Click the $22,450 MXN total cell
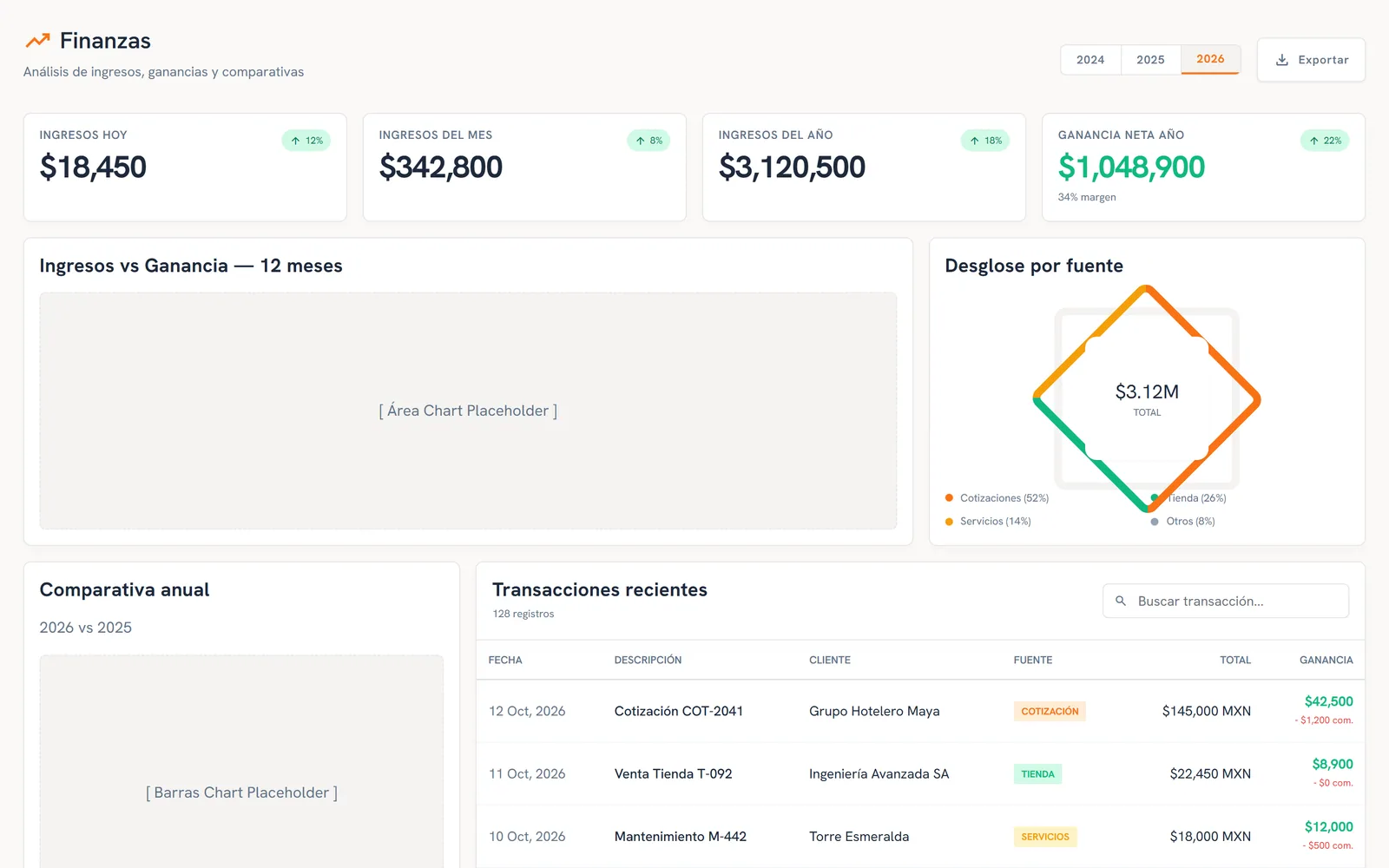This screenshot has width=1389, height=868. [1210, 773]
